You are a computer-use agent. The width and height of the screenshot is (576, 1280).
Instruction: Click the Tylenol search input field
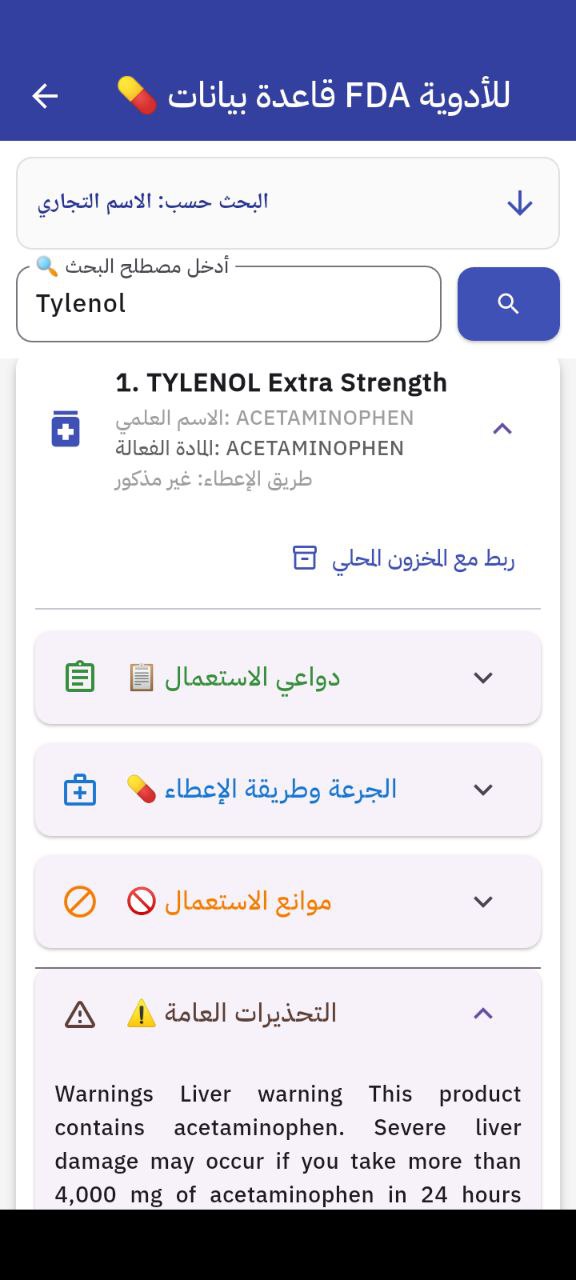[228, 304]
